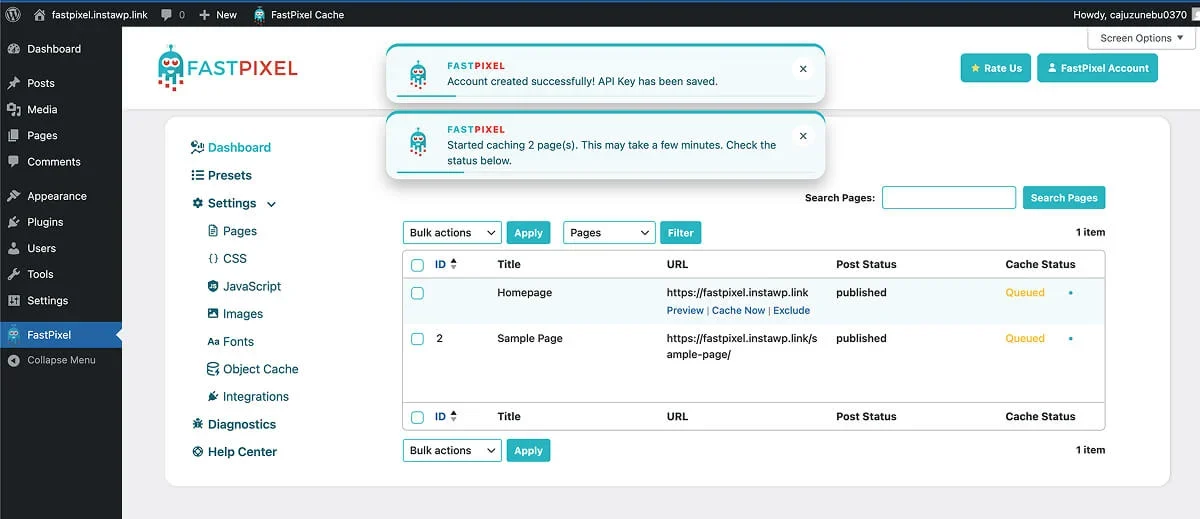Open Appearance menu in sidebar
1200x519 pixels.
click(x=57, y=196)
